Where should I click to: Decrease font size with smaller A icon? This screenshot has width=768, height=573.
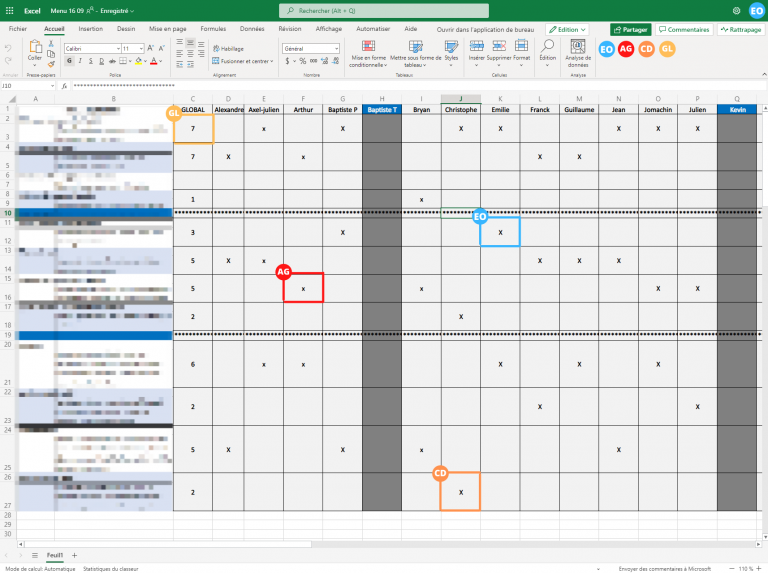coord(162,48)
